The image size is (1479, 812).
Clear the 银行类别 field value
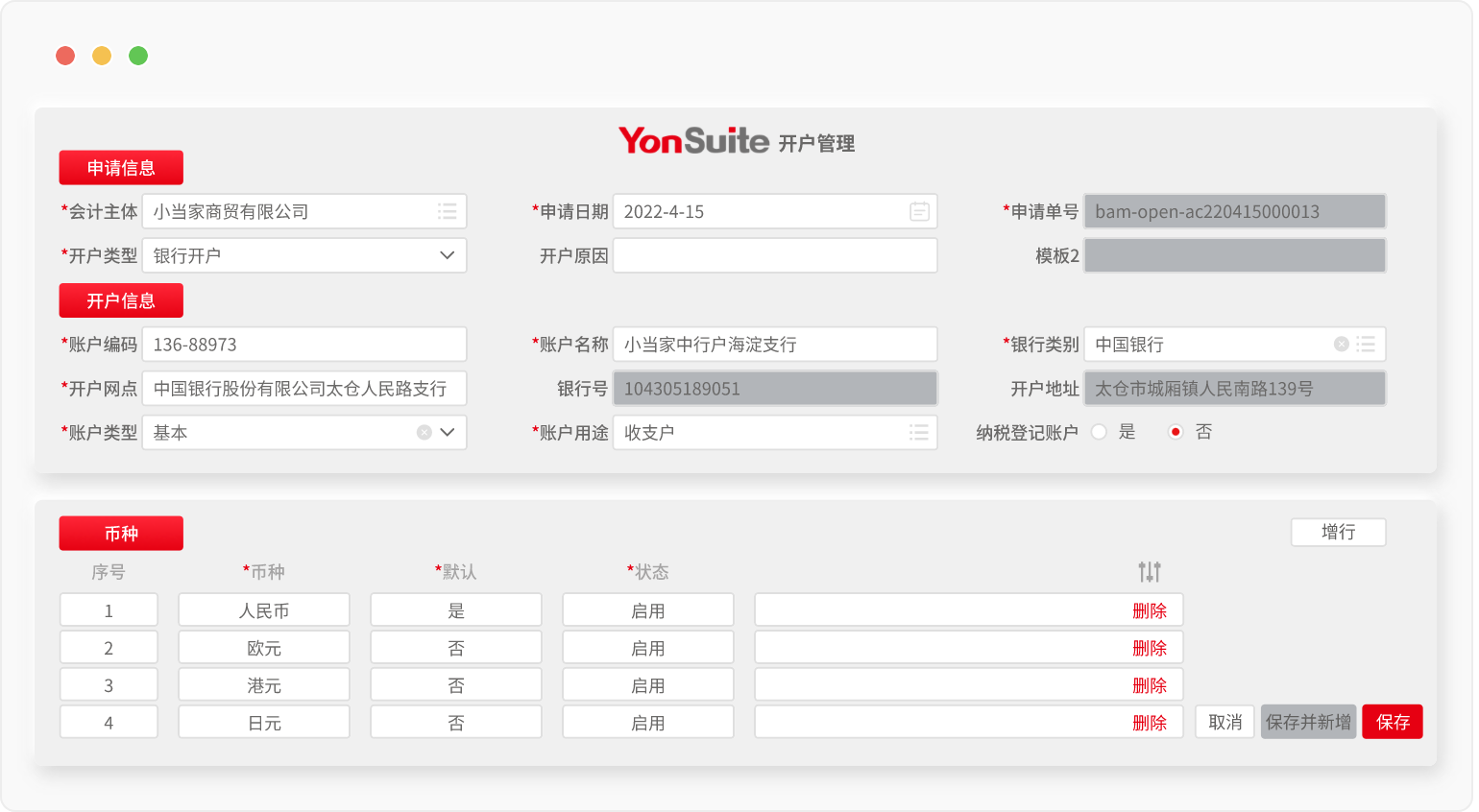click(1341, 345)
